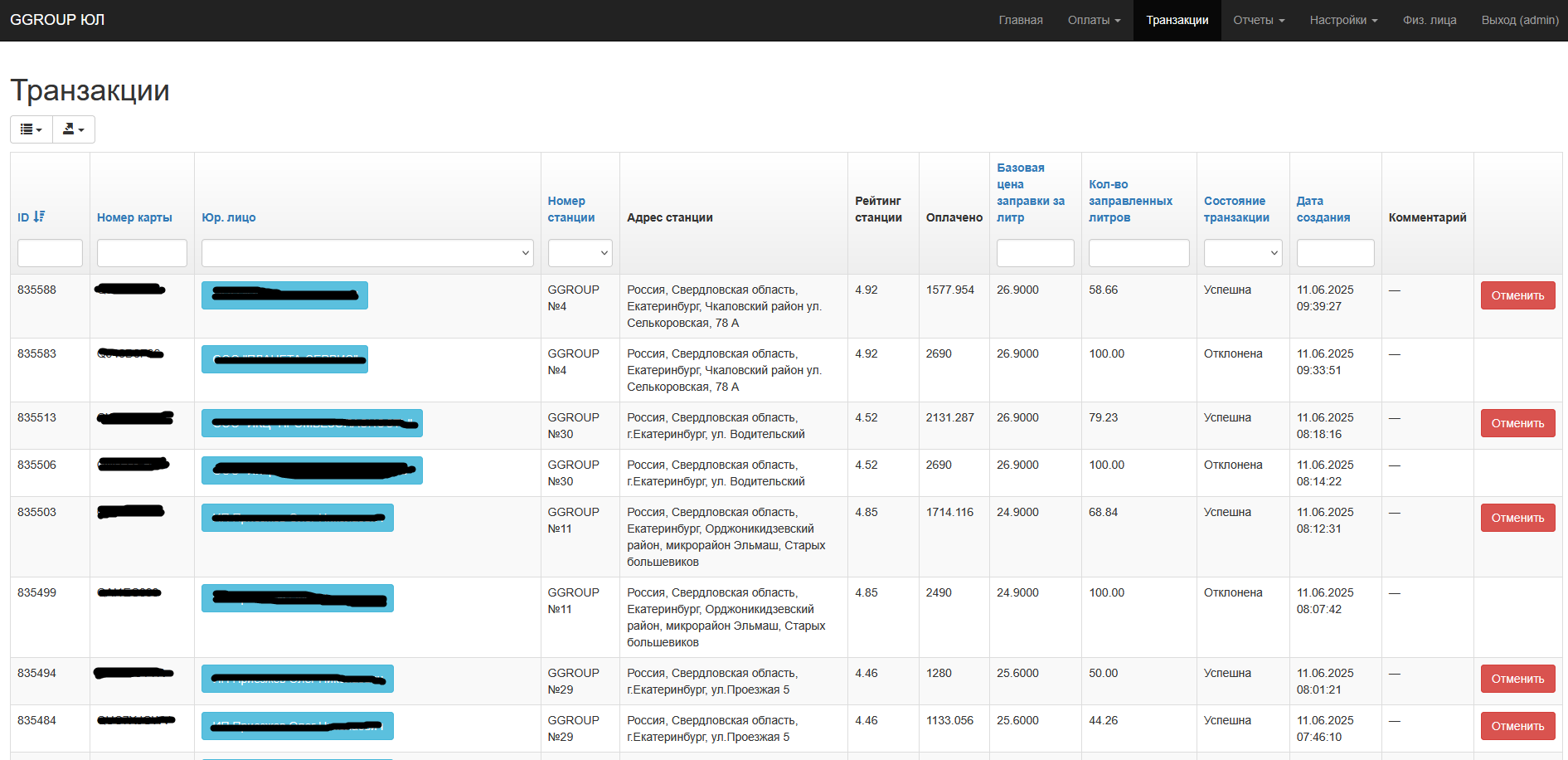Click Успешна status in row 835494
Image resolution: width=1568 pixels, height=760 pixels.
[1227, 673]
